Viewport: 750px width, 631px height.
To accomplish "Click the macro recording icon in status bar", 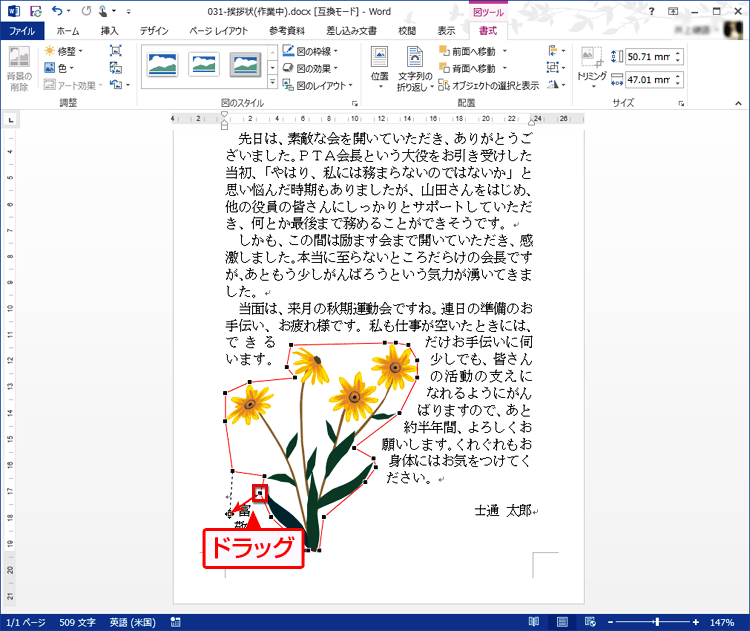I will [176, 622].
